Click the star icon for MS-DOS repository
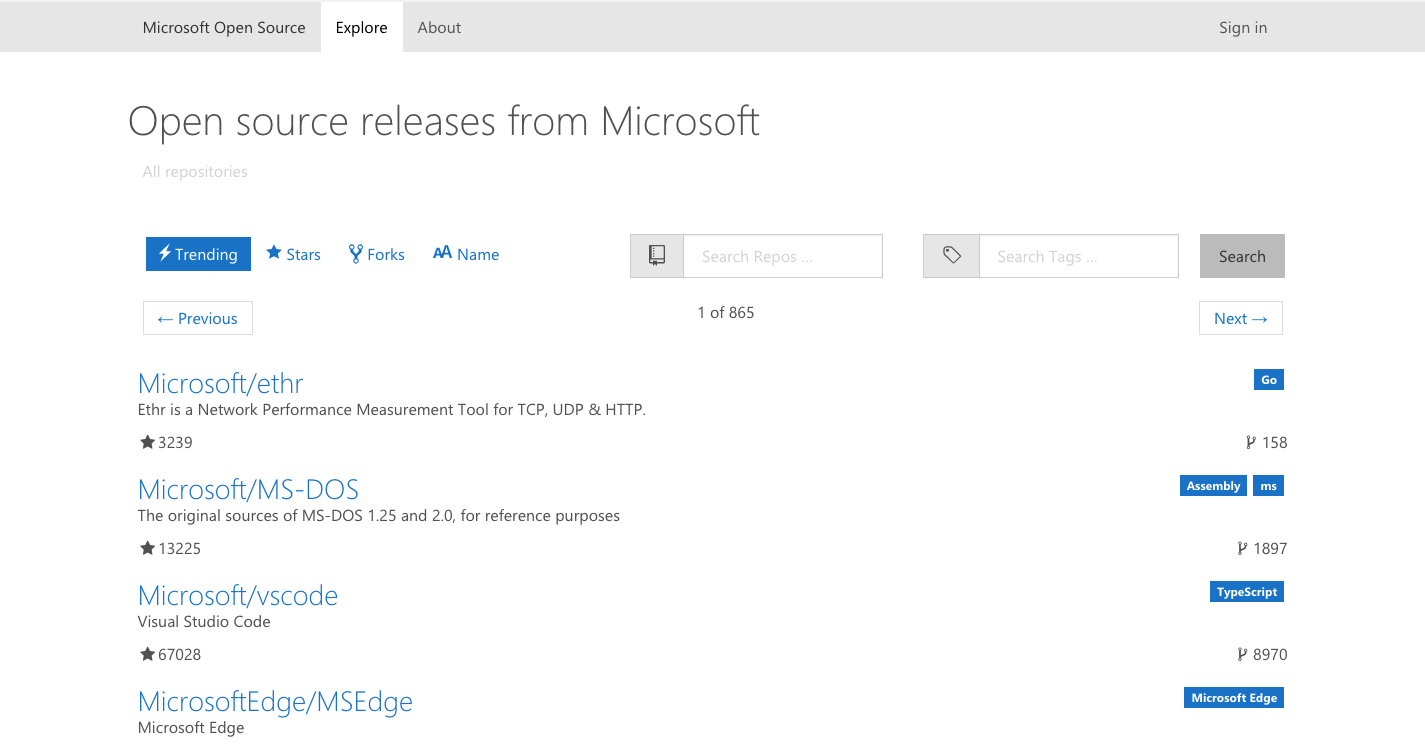1425x752 pixels. pyautogui.click(x=147, y=548)
